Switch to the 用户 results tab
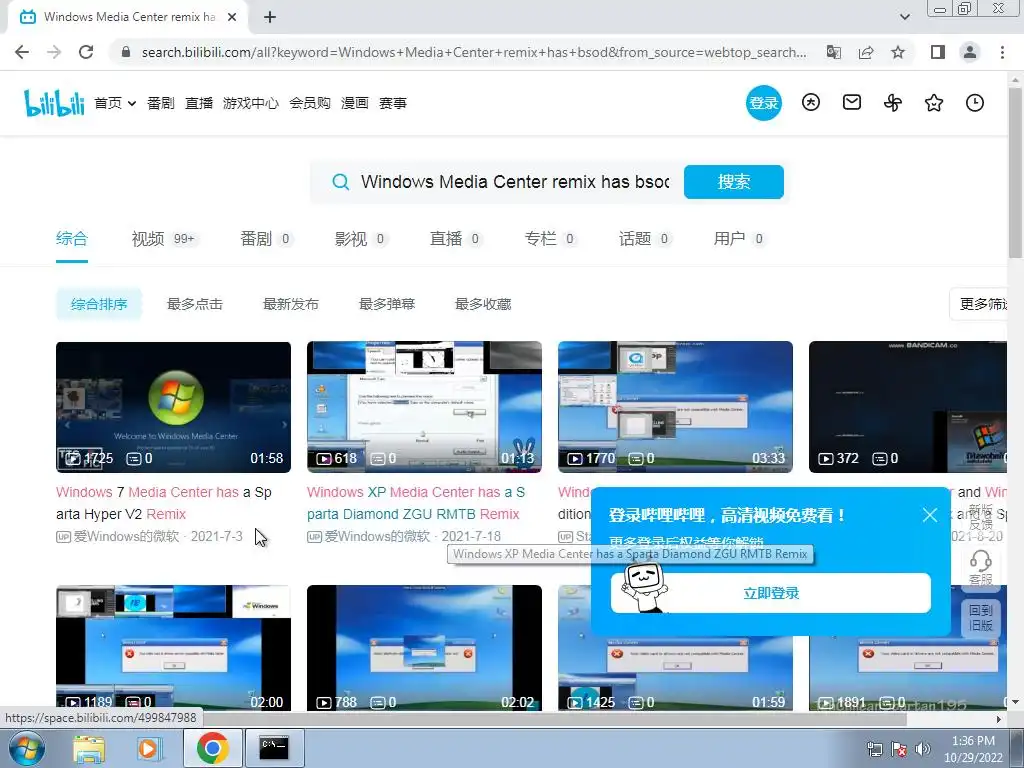The width and height of the screenshot is (1024, 768). [x=739, y=239]
